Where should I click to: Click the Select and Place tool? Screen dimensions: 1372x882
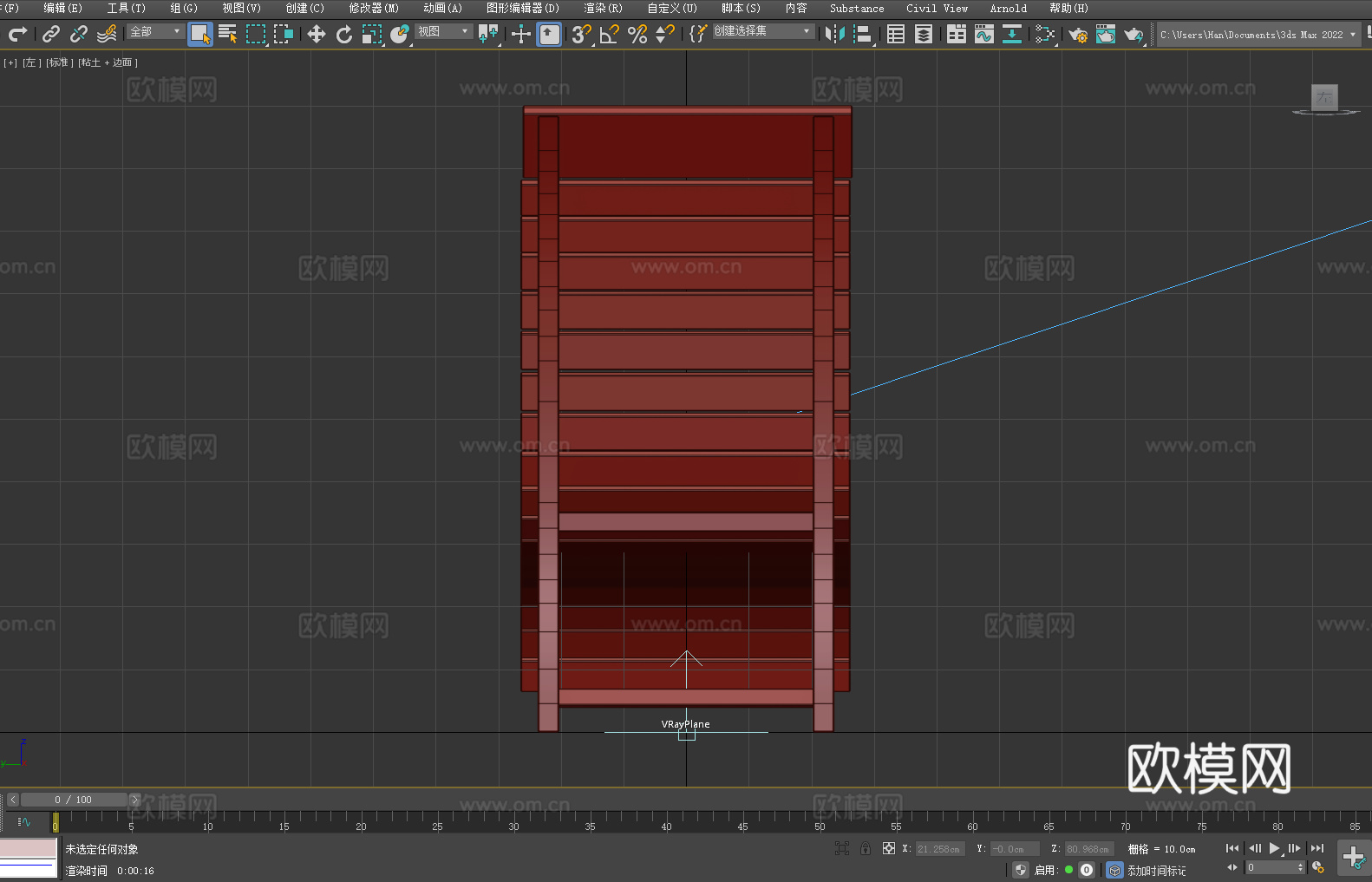click(x=400, y=34)
